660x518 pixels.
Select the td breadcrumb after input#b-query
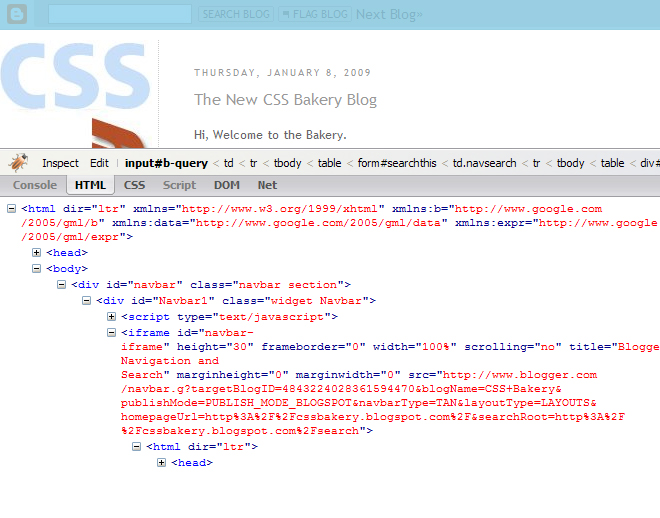(x=229, y=163)
